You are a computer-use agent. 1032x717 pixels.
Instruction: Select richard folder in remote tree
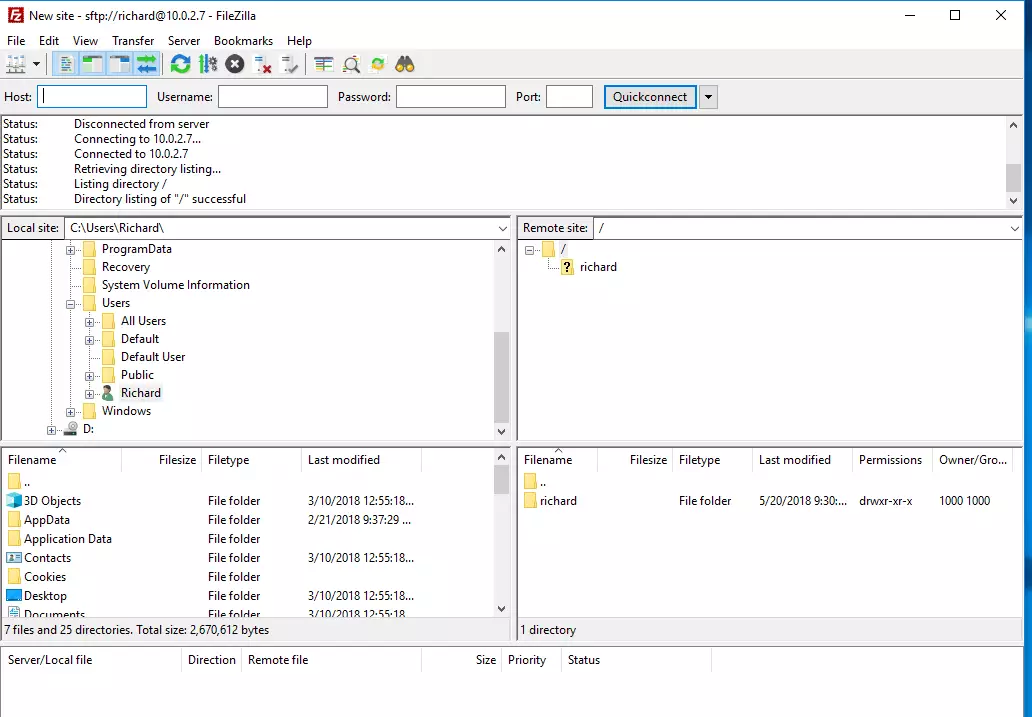(598, 267)
